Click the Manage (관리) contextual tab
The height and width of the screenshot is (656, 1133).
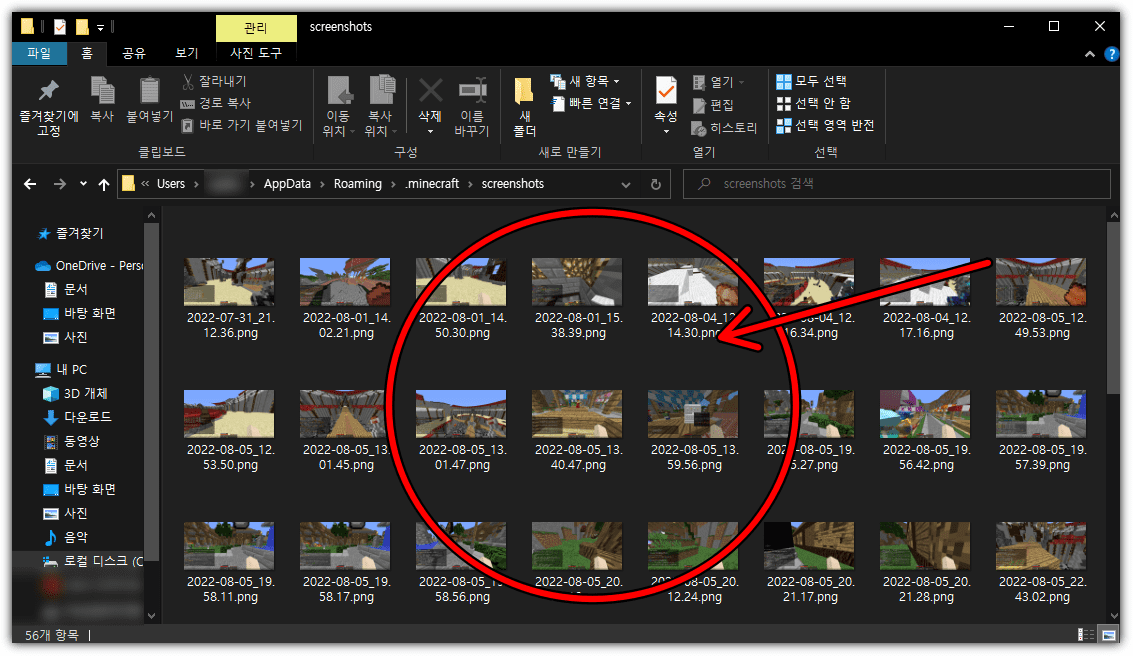coord(256,27)
